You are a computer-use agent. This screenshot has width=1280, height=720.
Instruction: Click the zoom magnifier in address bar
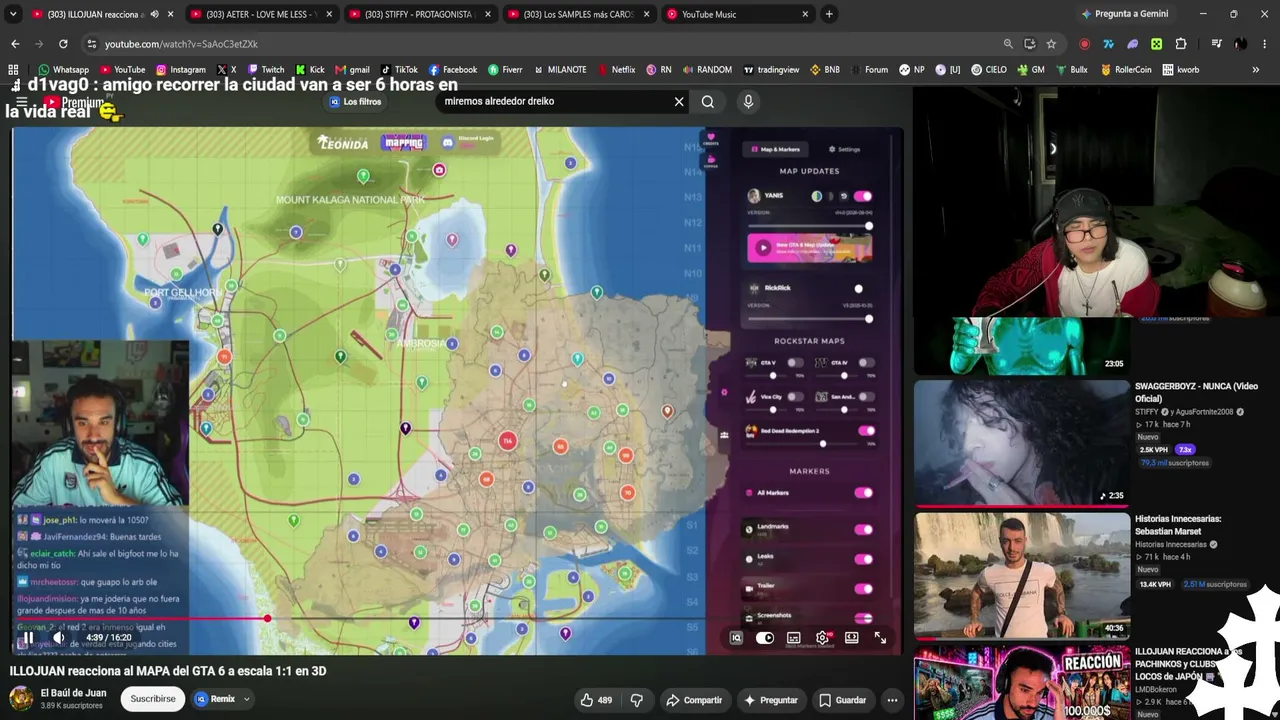(1008, 44)
